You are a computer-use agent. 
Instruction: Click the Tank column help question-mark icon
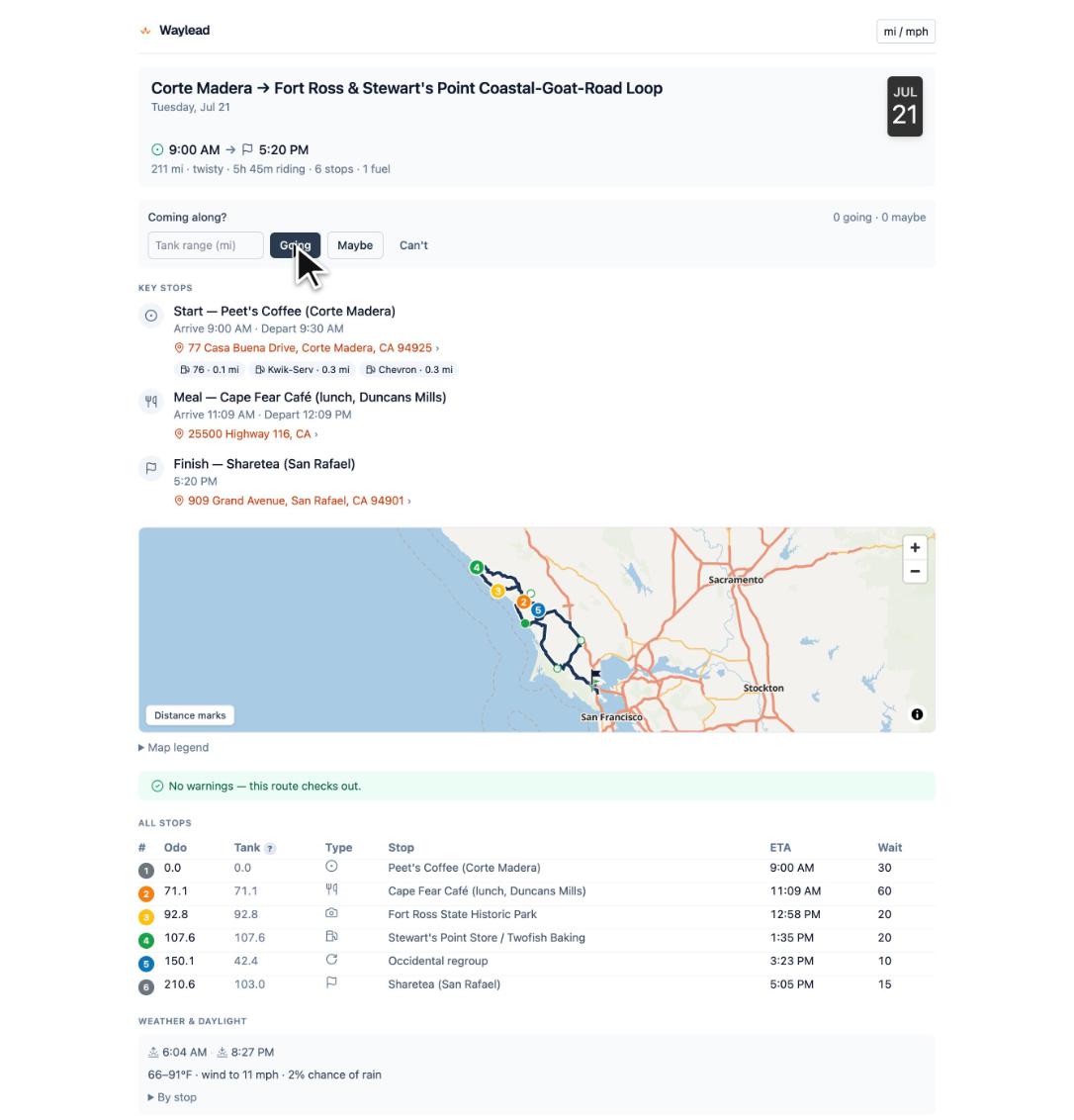270,849
